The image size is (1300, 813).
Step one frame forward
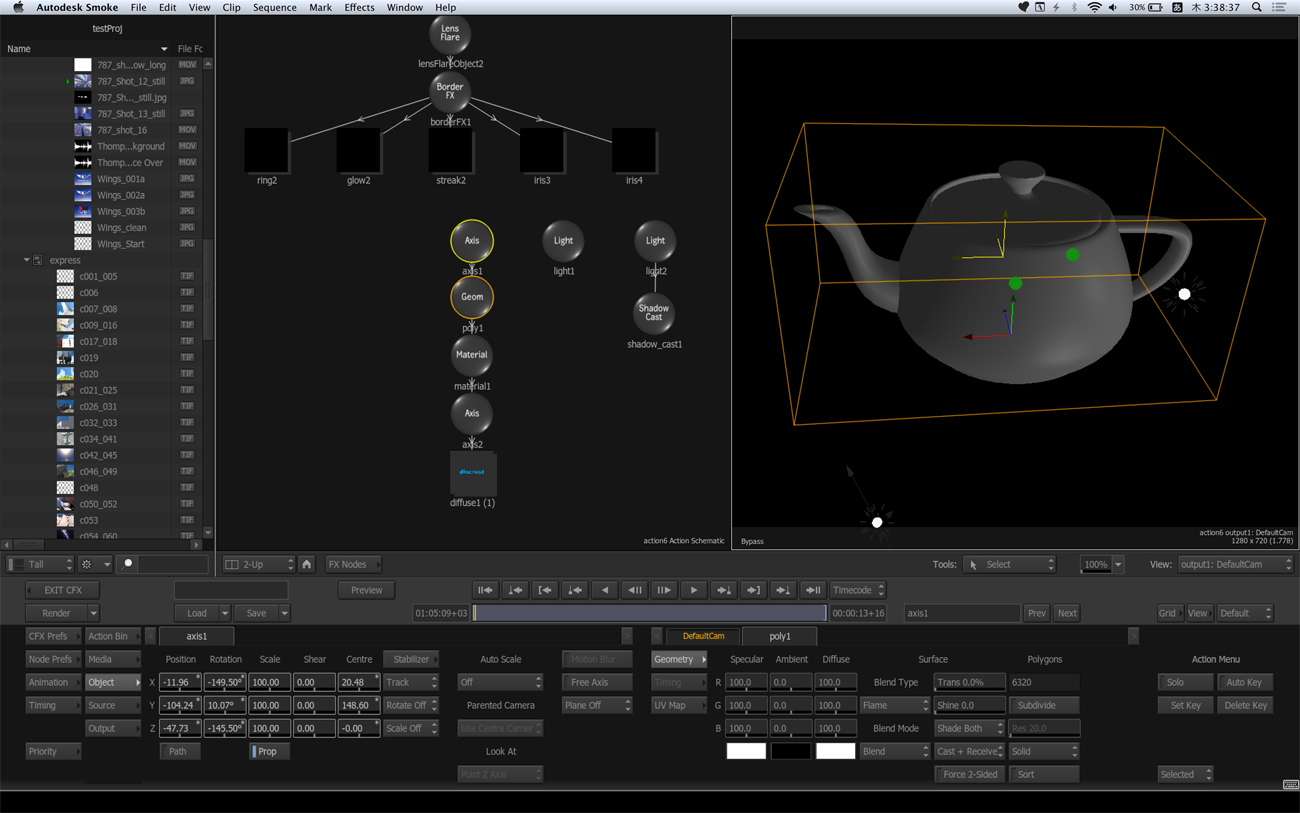(663, 590)
